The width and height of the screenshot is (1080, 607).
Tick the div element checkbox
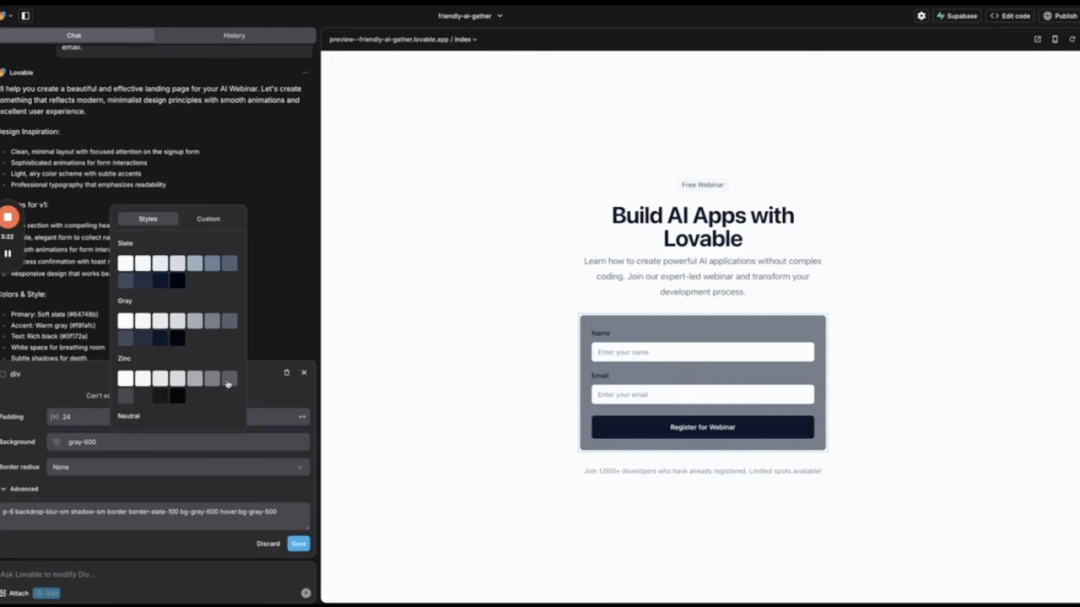click(3, 374)
